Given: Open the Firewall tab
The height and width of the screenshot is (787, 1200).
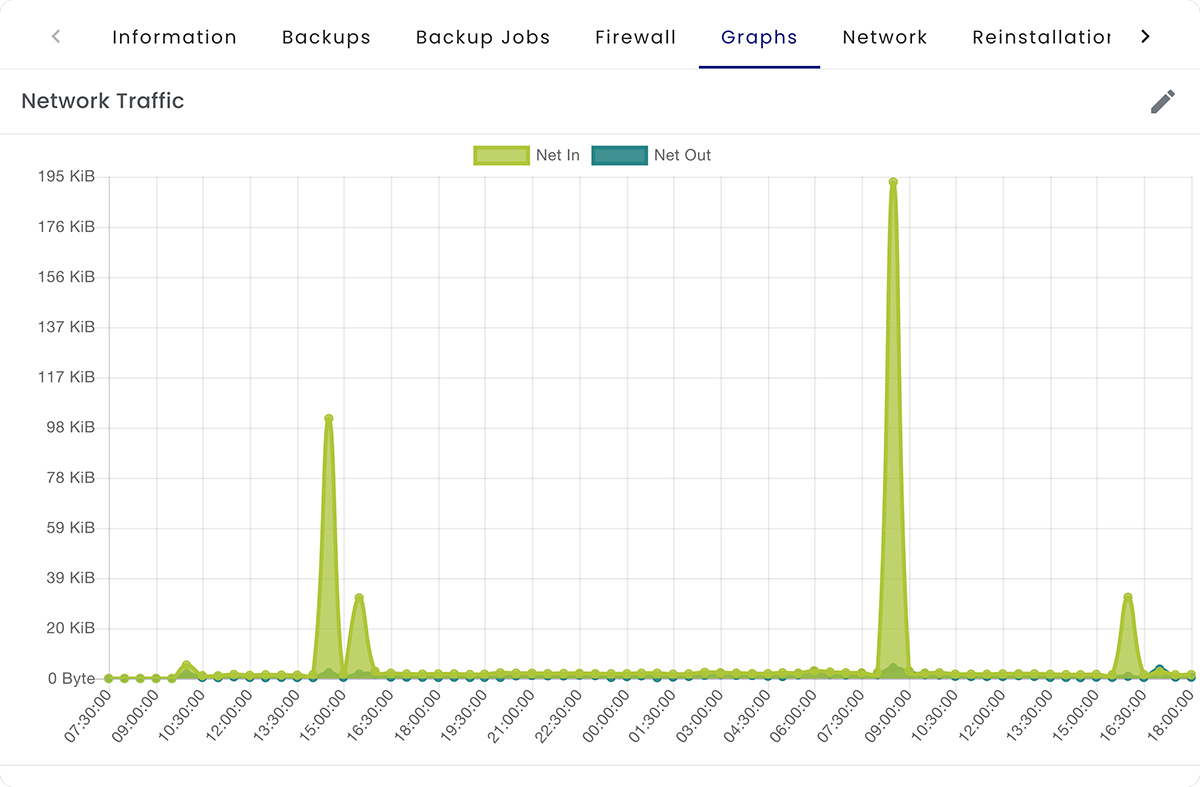Looking at the screenshot, I should click(x=635, y=38).
